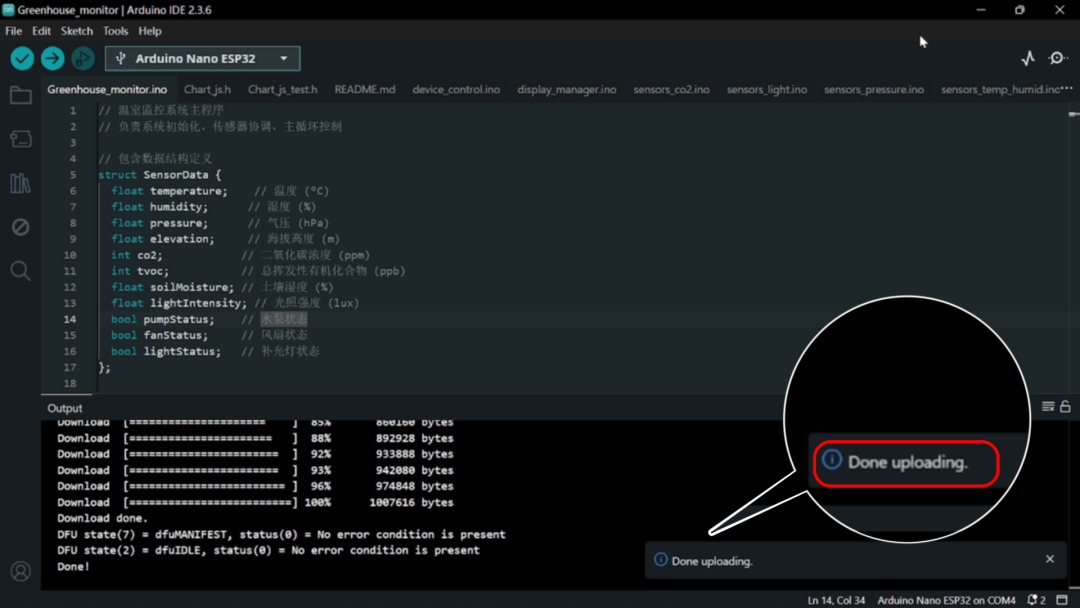1080x608 pixels.
Task: Dismiss the Done uploading notification
Action: [x=1050, y=559]
